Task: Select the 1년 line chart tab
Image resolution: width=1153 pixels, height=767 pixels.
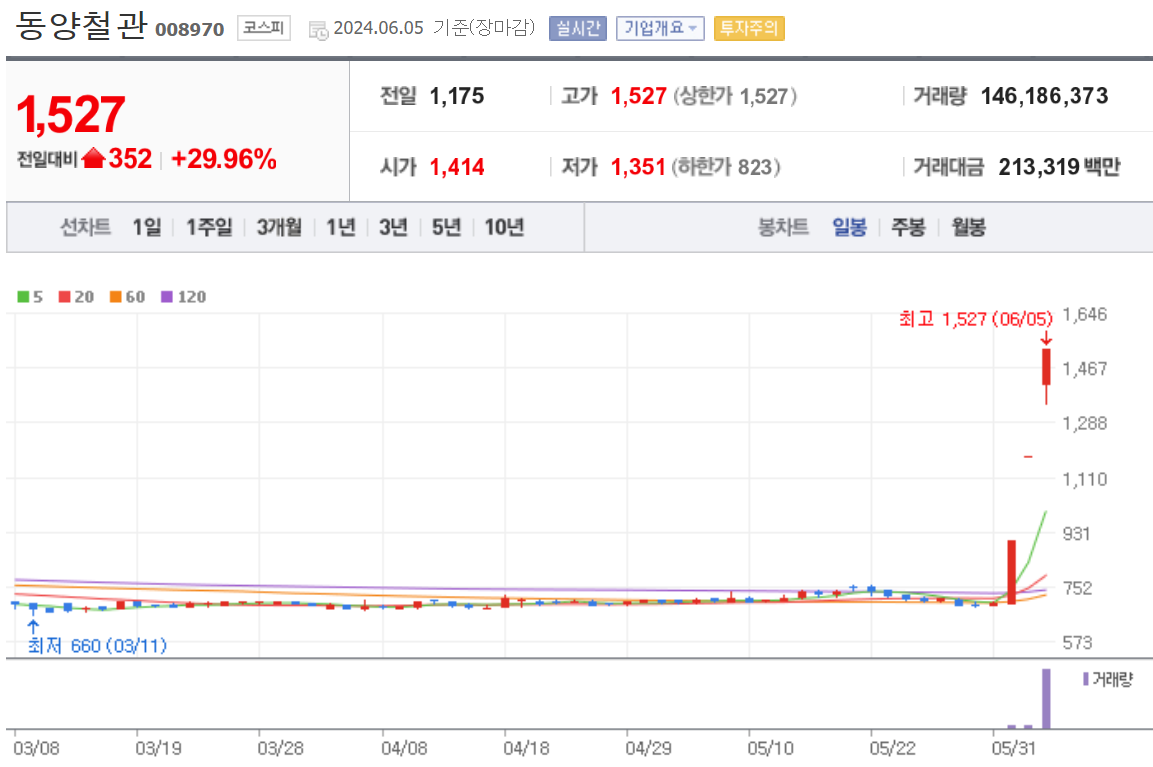Action: point(340,227)
